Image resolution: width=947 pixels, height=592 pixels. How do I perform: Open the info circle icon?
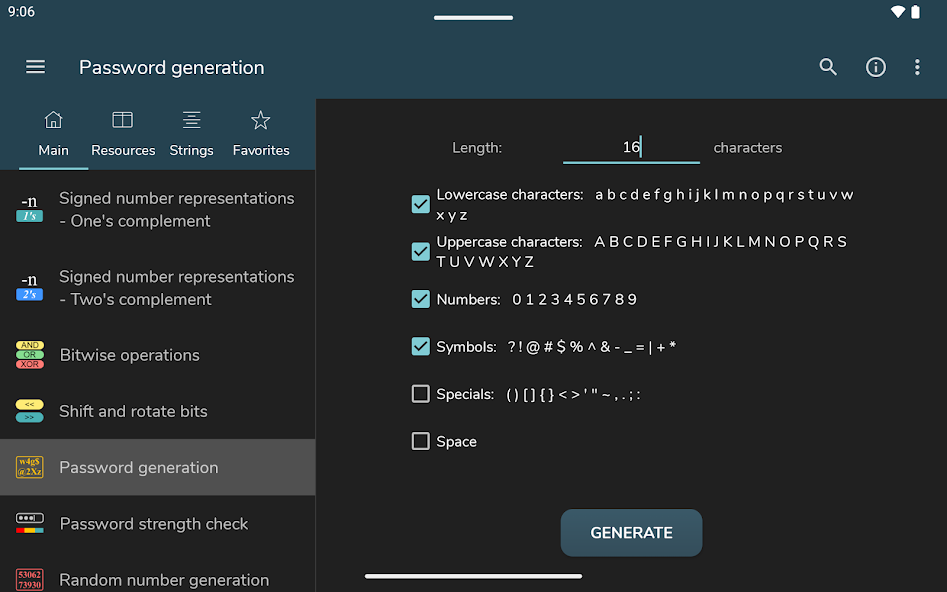[x=876, y=67]
